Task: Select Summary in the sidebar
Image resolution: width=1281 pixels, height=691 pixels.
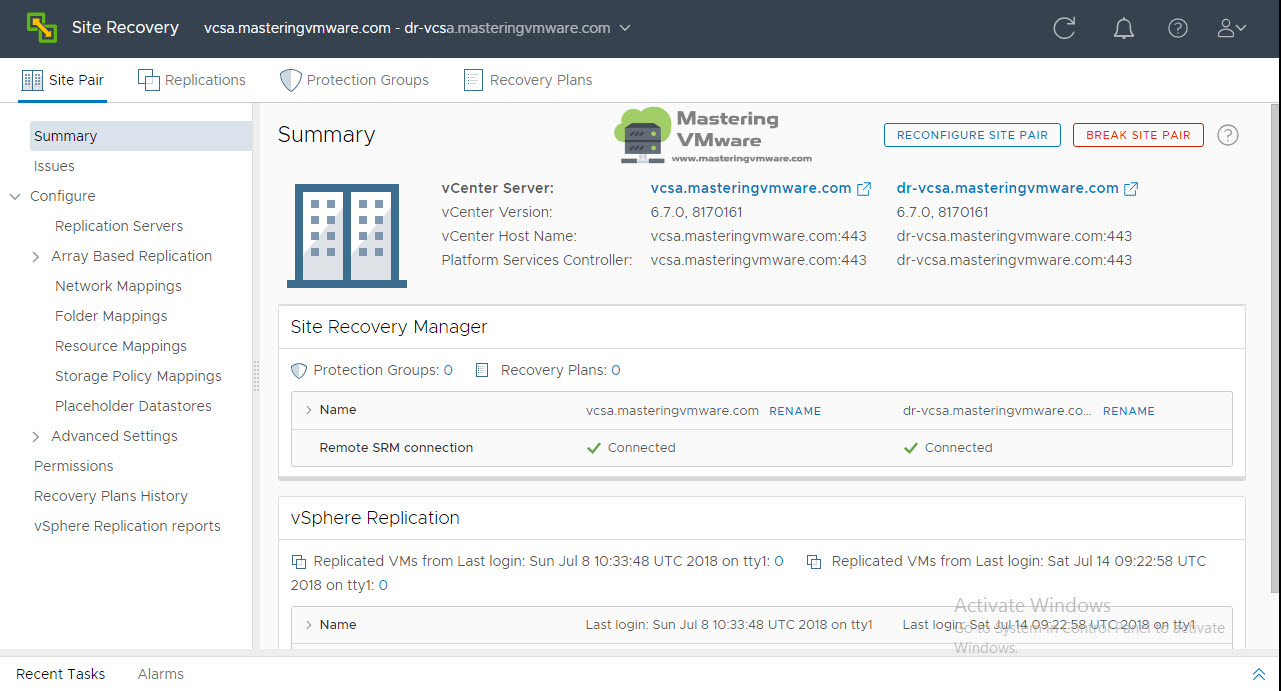Action: 140,136
